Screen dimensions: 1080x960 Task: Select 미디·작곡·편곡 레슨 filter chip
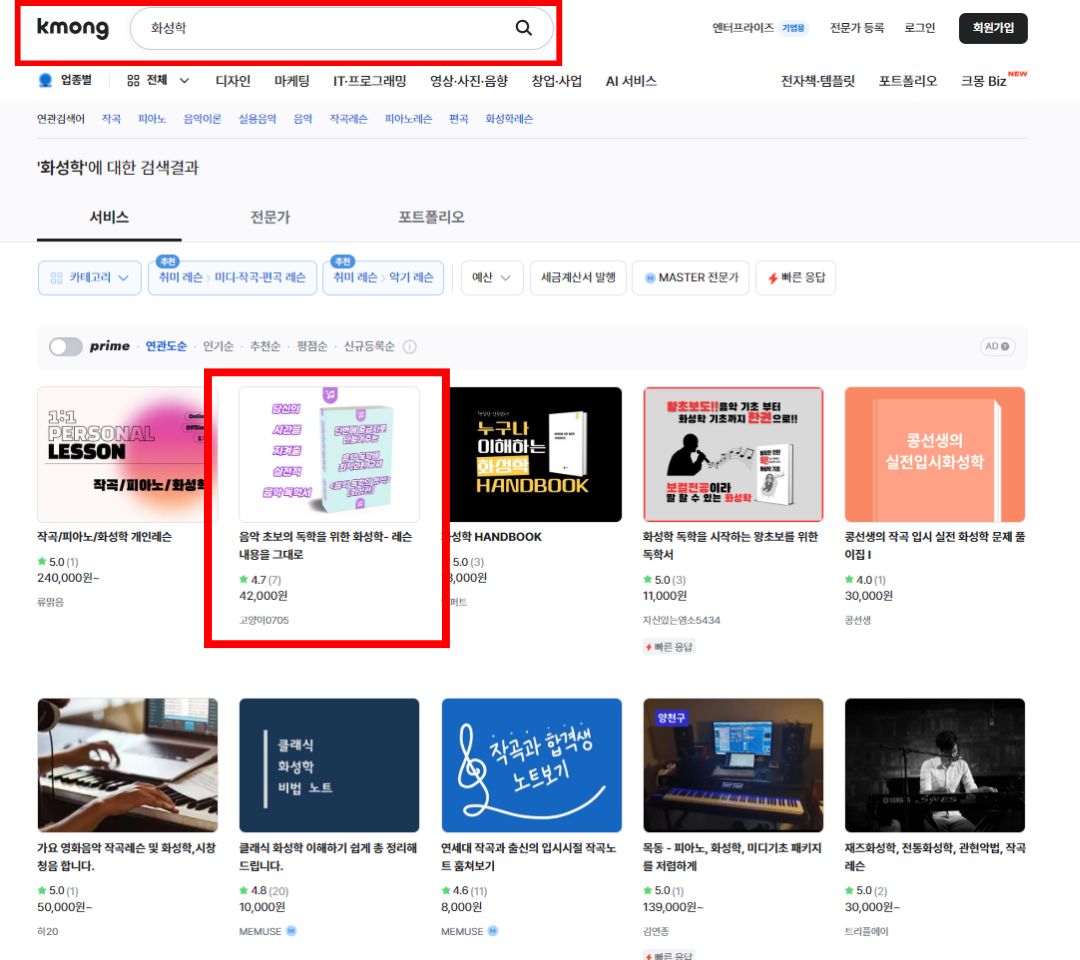[232, 278]
